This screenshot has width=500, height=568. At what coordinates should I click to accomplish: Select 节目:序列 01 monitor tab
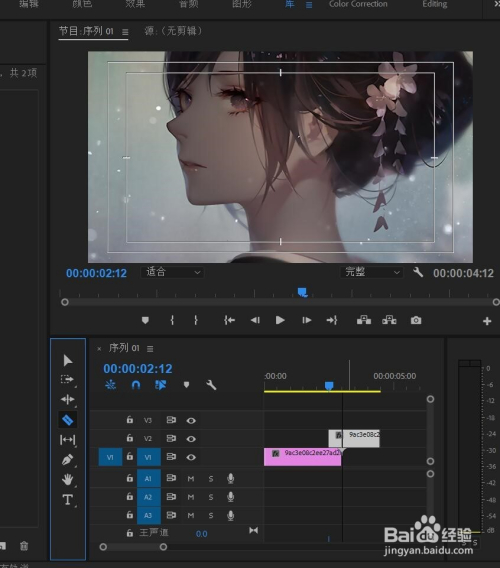[x=86, y=31]
